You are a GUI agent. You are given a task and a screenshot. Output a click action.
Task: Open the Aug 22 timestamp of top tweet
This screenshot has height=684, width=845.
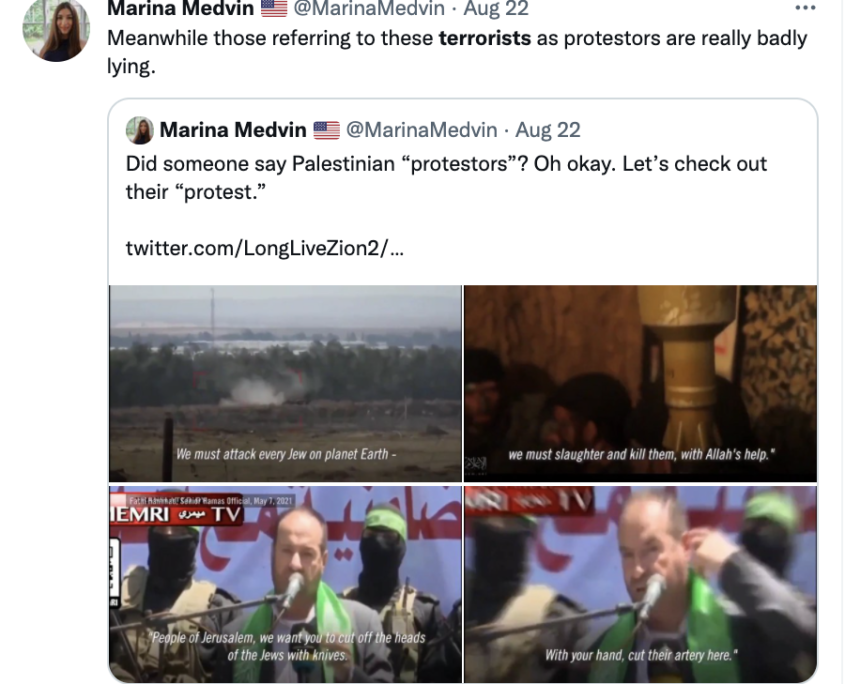[x=496, y=8]
